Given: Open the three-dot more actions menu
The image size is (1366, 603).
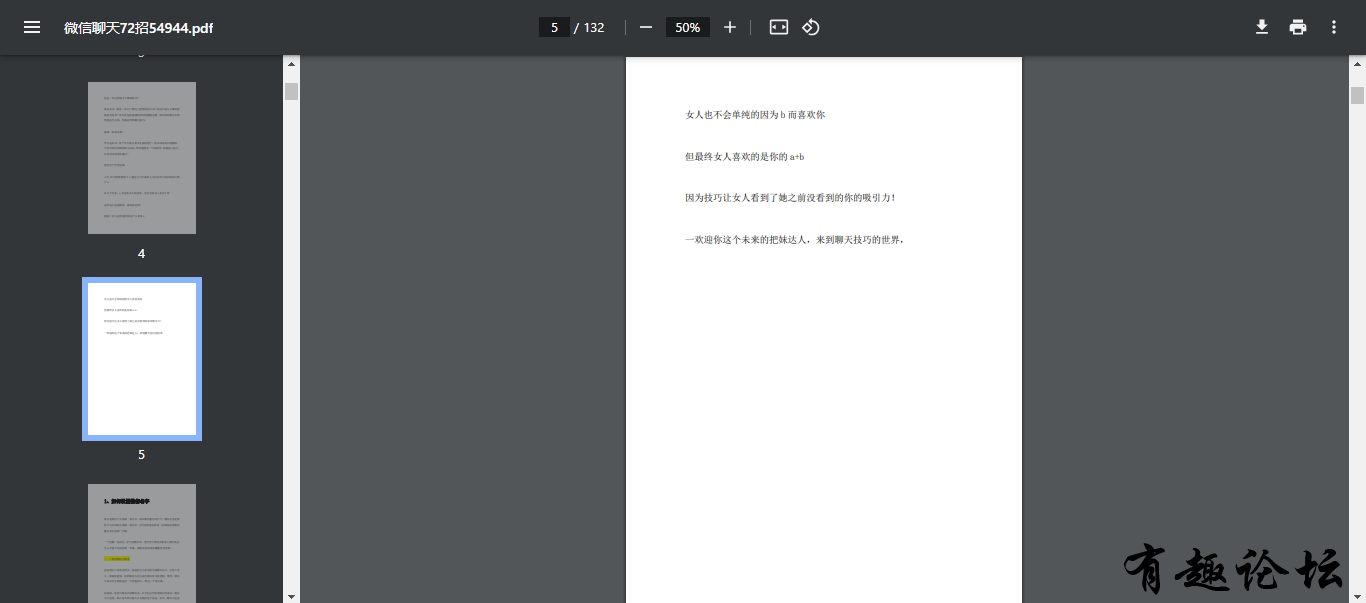Looking at the screenshot, I should (1334, 27).
